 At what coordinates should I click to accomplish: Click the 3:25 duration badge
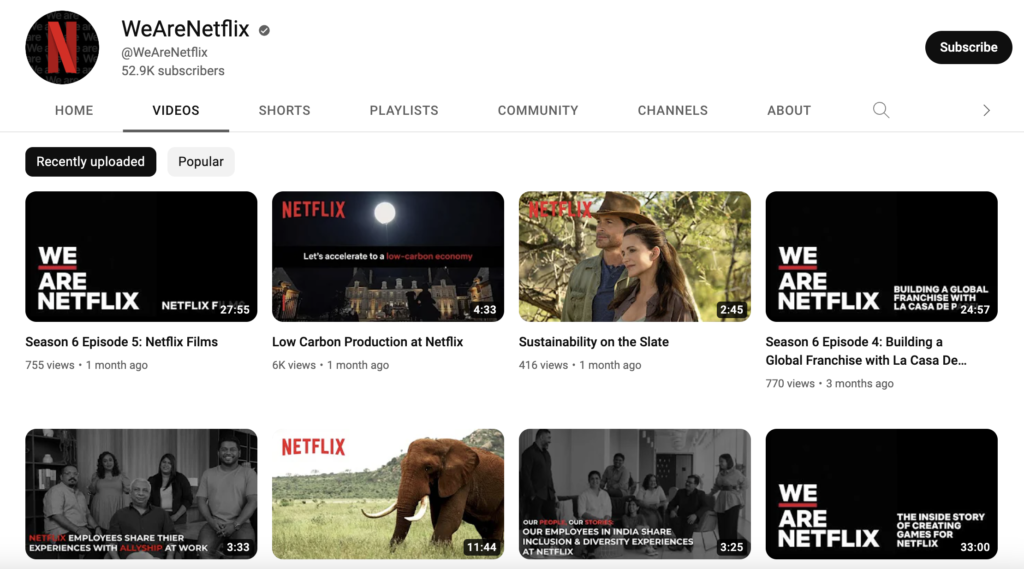click(731, 547)
